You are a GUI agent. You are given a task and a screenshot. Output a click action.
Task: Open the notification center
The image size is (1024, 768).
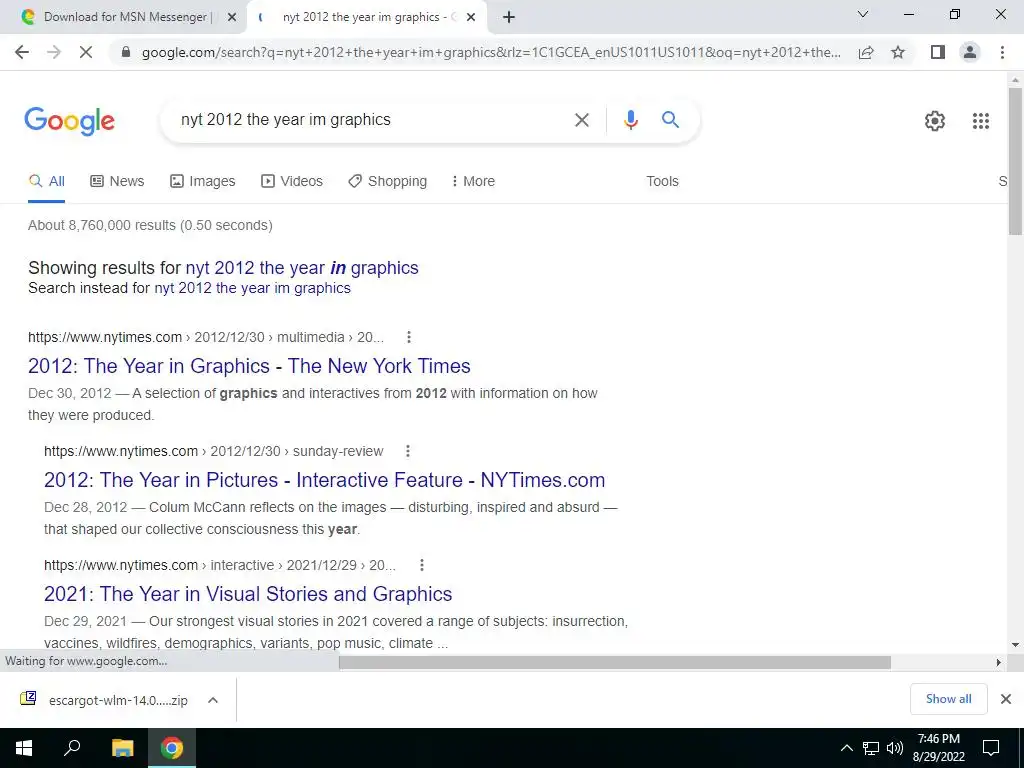991,748
